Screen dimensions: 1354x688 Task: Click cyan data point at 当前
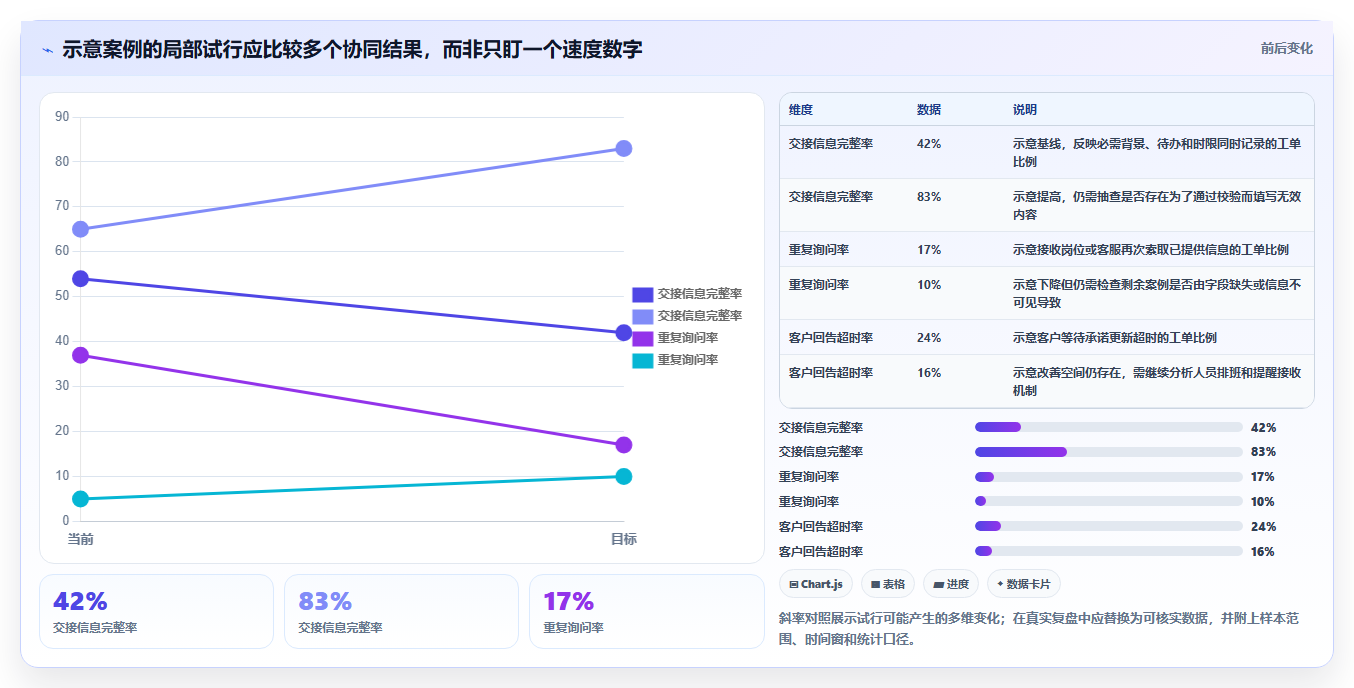click(81, 498)
